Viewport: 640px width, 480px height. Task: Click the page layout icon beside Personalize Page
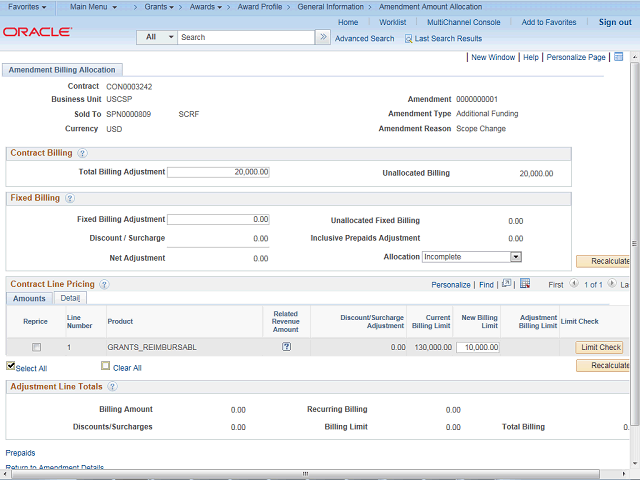pos(618,57)
